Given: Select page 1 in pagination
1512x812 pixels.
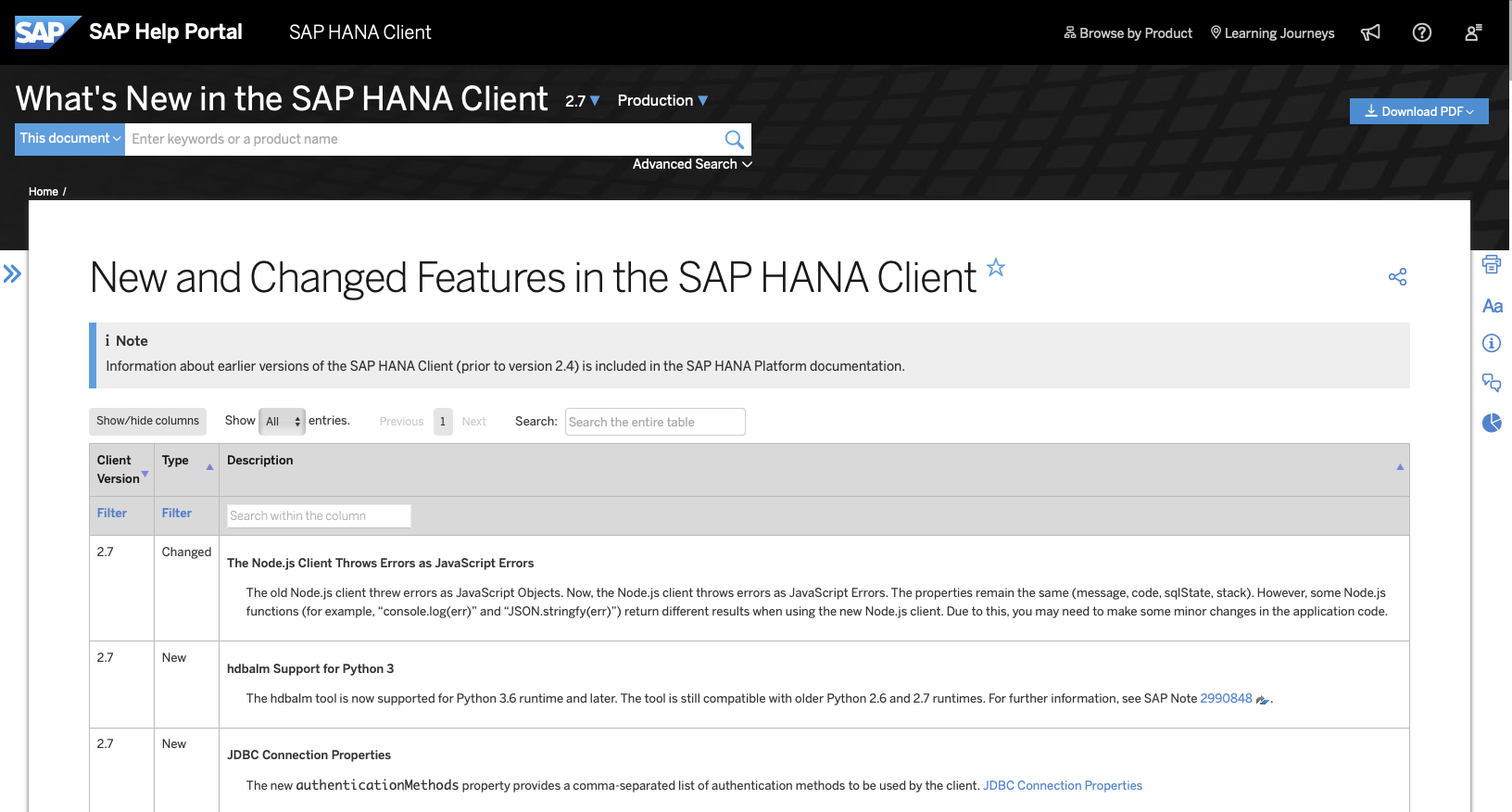Looking at the screenshot, I should (443, 422).
